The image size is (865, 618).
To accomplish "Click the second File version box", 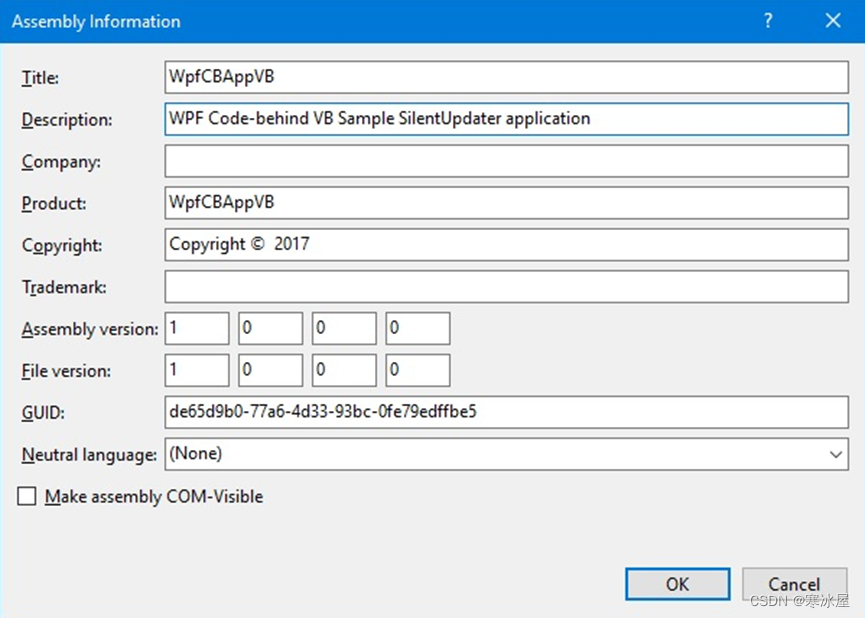I will coord(270,370).
